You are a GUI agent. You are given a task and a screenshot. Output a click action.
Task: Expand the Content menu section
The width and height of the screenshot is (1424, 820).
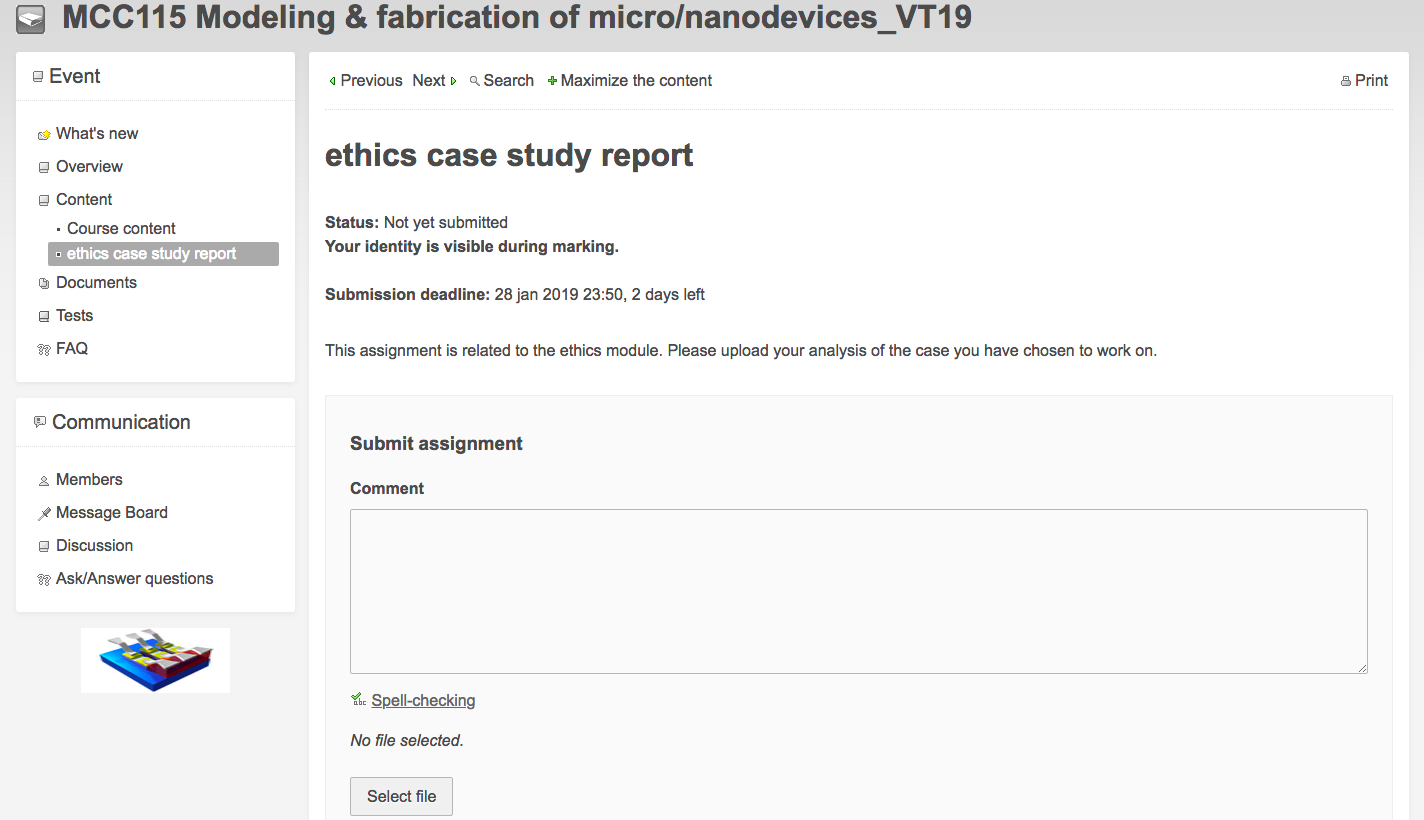[84, 199]
